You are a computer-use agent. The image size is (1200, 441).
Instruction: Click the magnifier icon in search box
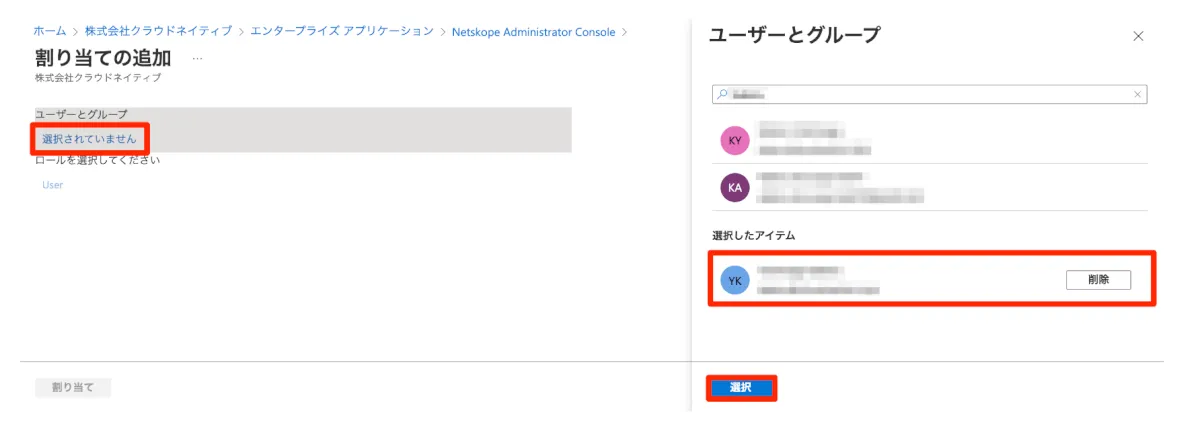722,94
